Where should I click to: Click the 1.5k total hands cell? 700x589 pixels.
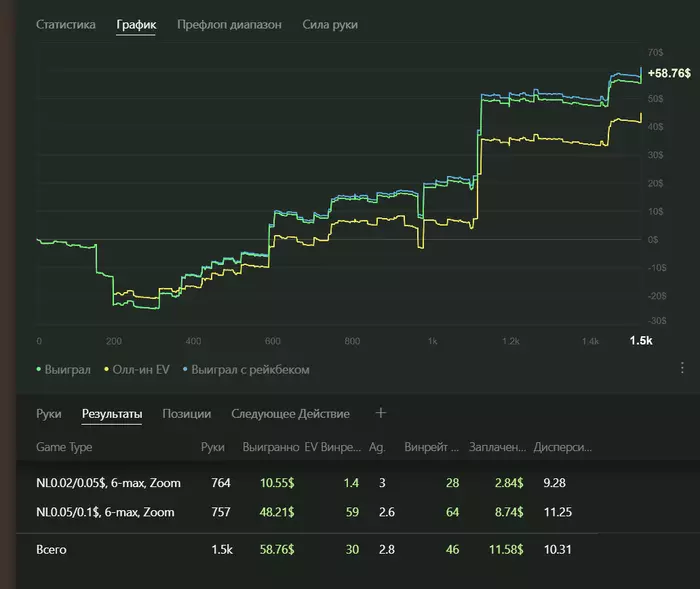click(222, 549)
